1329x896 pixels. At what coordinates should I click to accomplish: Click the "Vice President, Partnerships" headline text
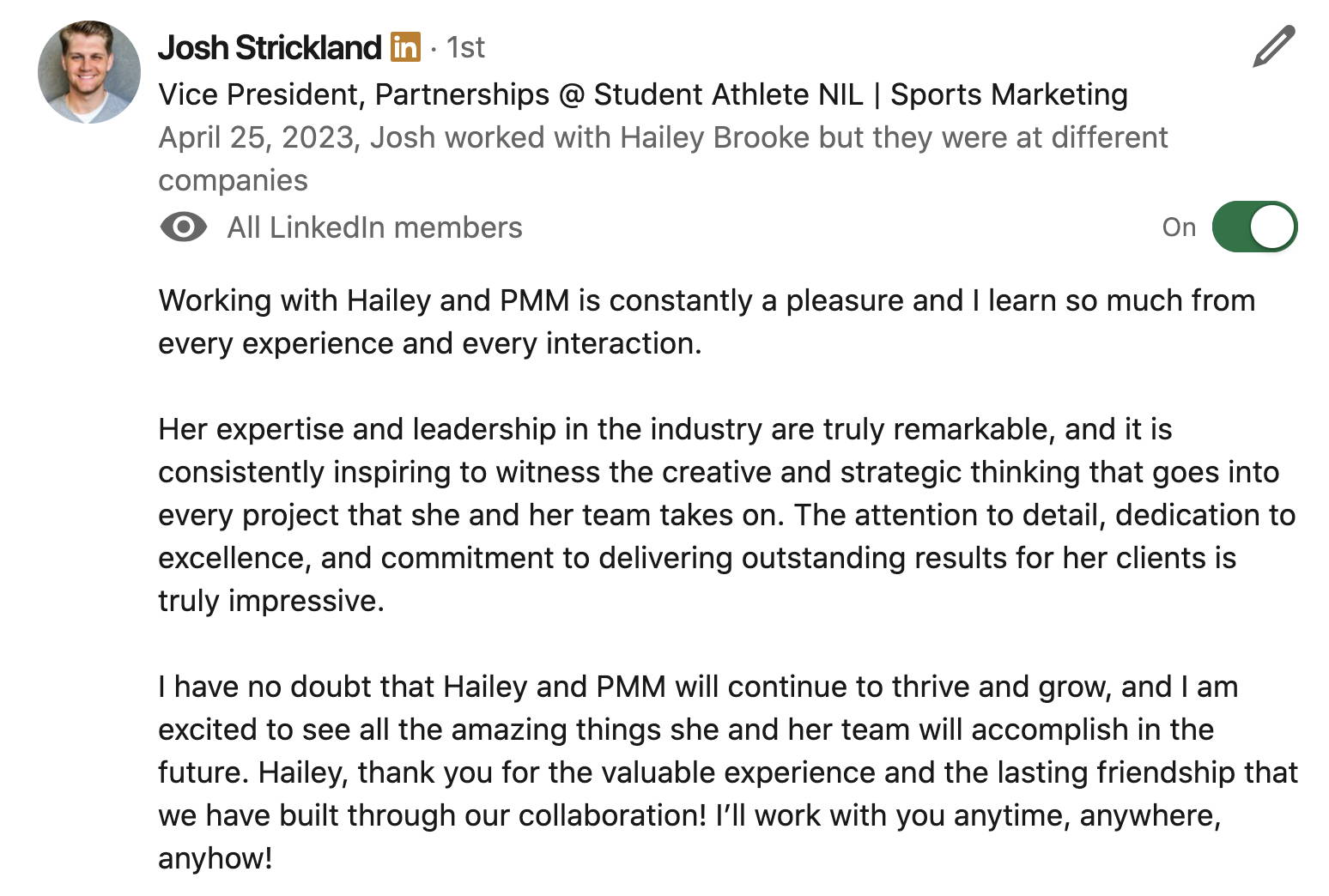pyautogui.click(x=354, y=94)
